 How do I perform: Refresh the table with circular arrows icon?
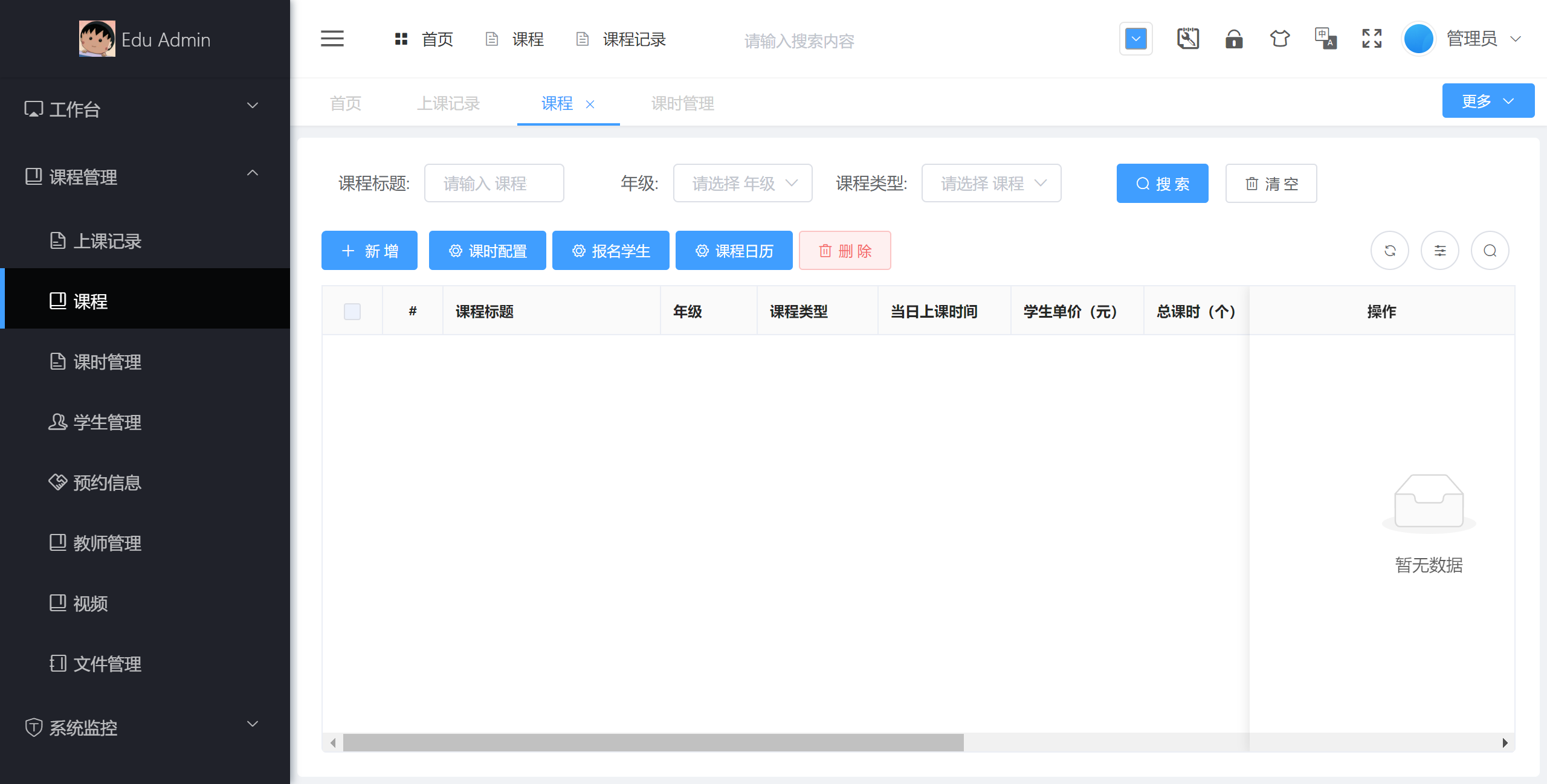pyautogui.click(x=1390, y=251)
